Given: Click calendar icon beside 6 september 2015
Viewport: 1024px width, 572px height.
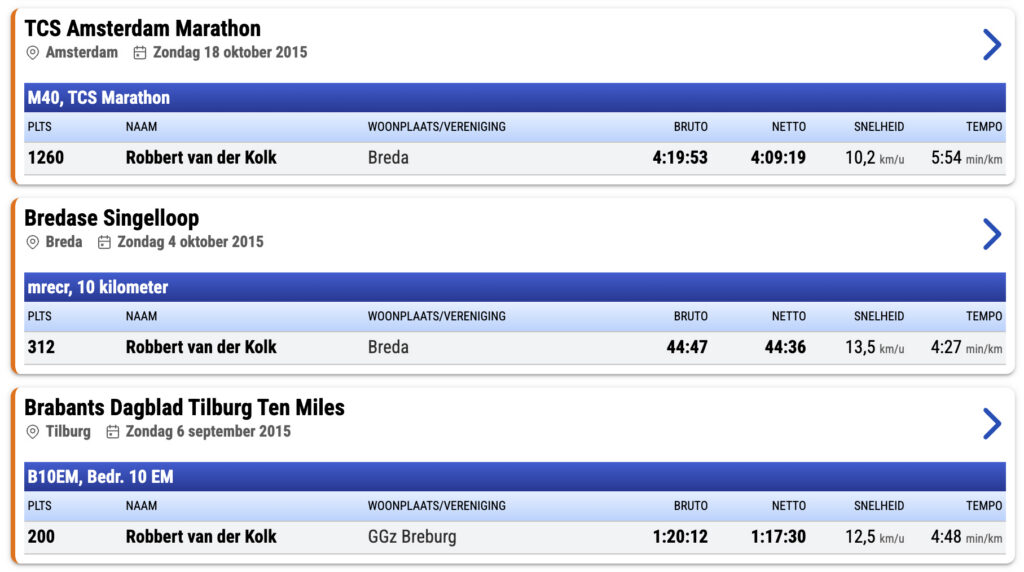Looking at the screenshot, I should tap(113, 432).
